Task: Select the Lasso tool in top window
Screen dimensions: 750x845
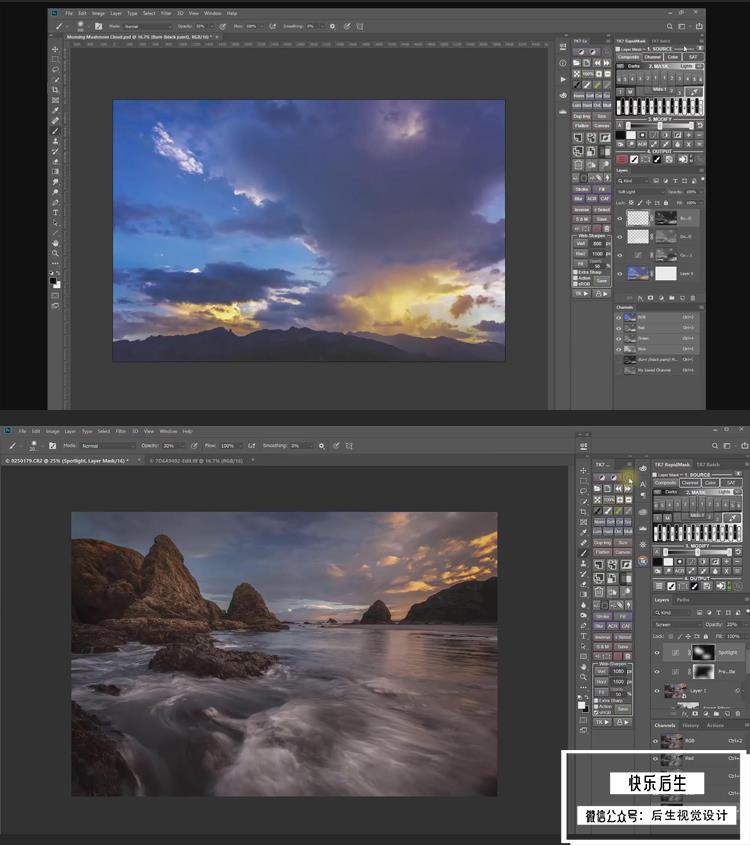Action: pyautogui.click(x=55, y=70)
